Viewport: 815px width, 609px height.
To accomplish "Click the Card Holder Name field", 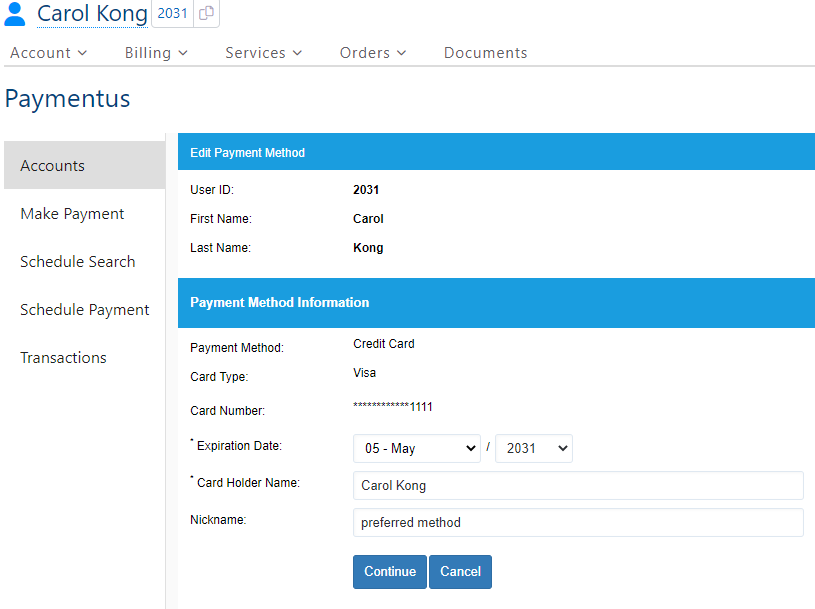I will click(x=578, y=485).
